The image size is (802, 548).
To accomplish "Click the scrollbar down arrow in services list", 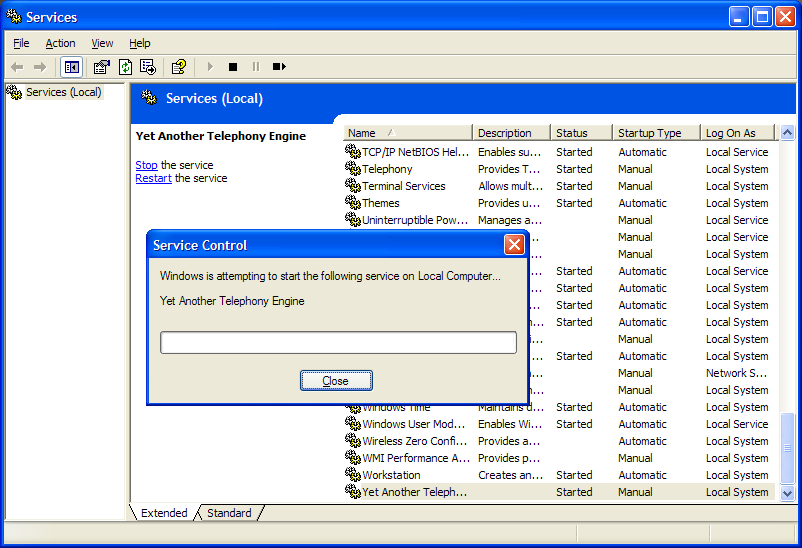I will click(788, 494).
